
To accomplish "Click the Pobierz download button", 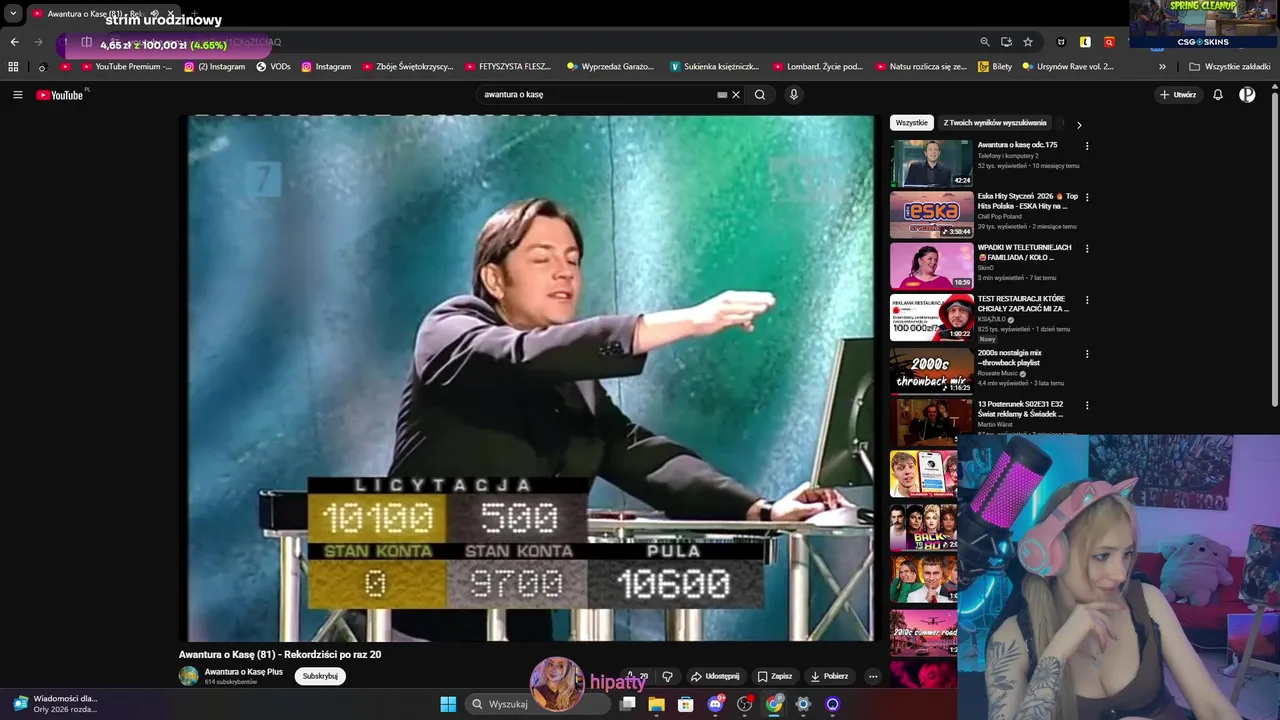I will [x=829, y=676].
